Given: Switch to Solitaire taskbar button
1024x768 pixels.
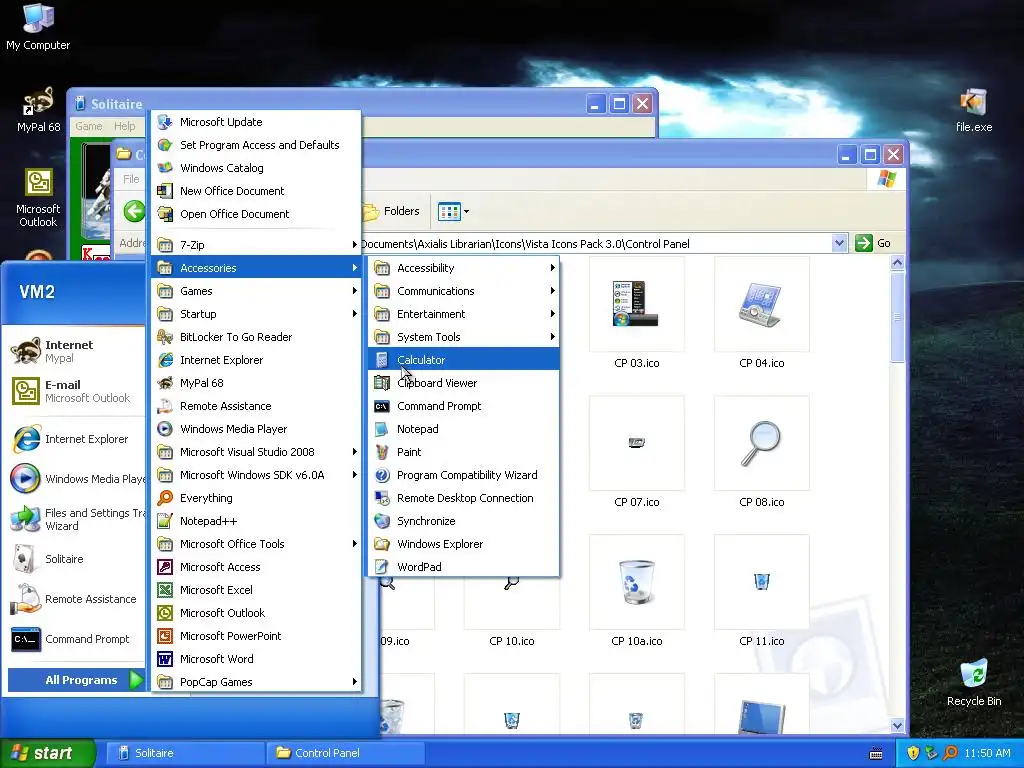Looking at the screenshot, I should 184,753.
